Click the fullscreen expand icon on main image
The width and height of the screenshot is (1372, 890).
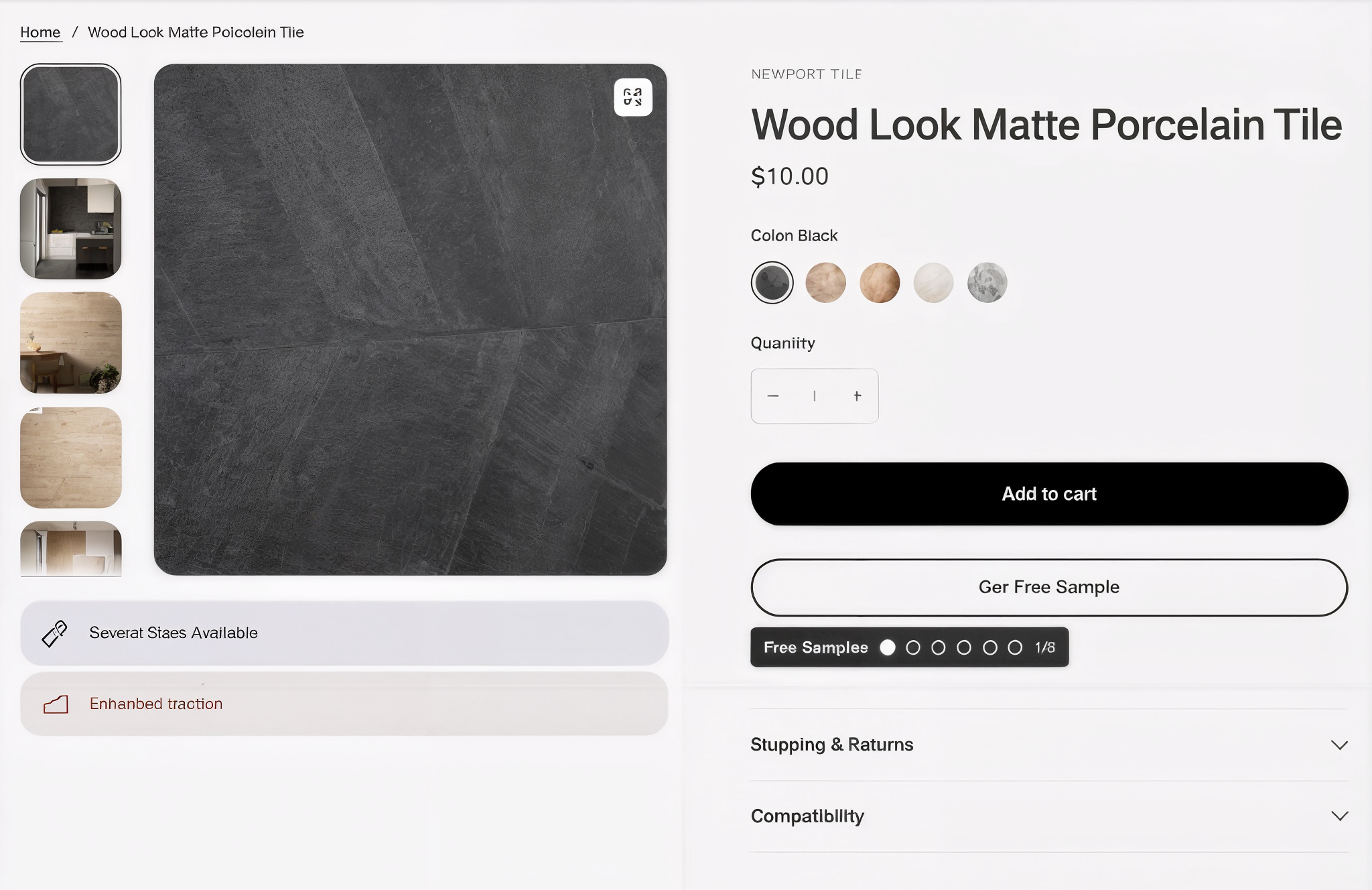tap(632, 97)
